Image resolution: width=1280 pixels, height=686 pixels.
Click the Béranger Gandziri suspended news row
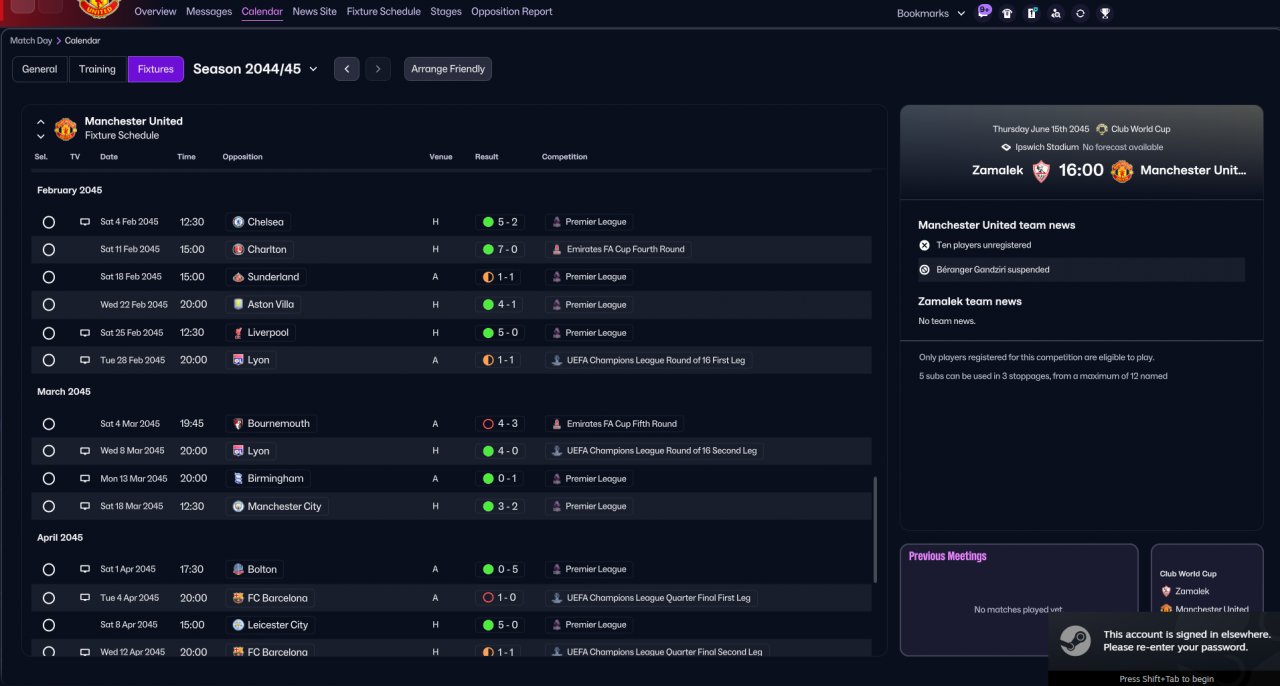coord(1081,270)
